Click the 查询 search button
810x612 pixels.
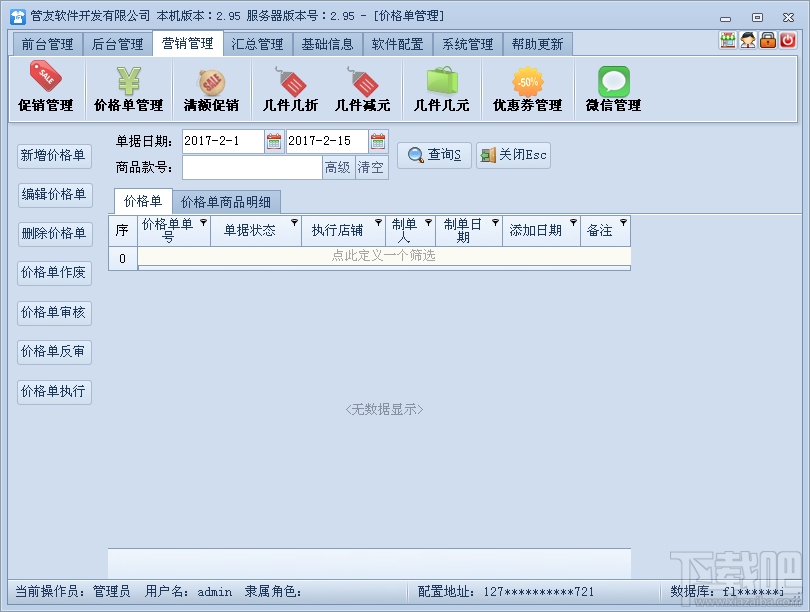434,155
